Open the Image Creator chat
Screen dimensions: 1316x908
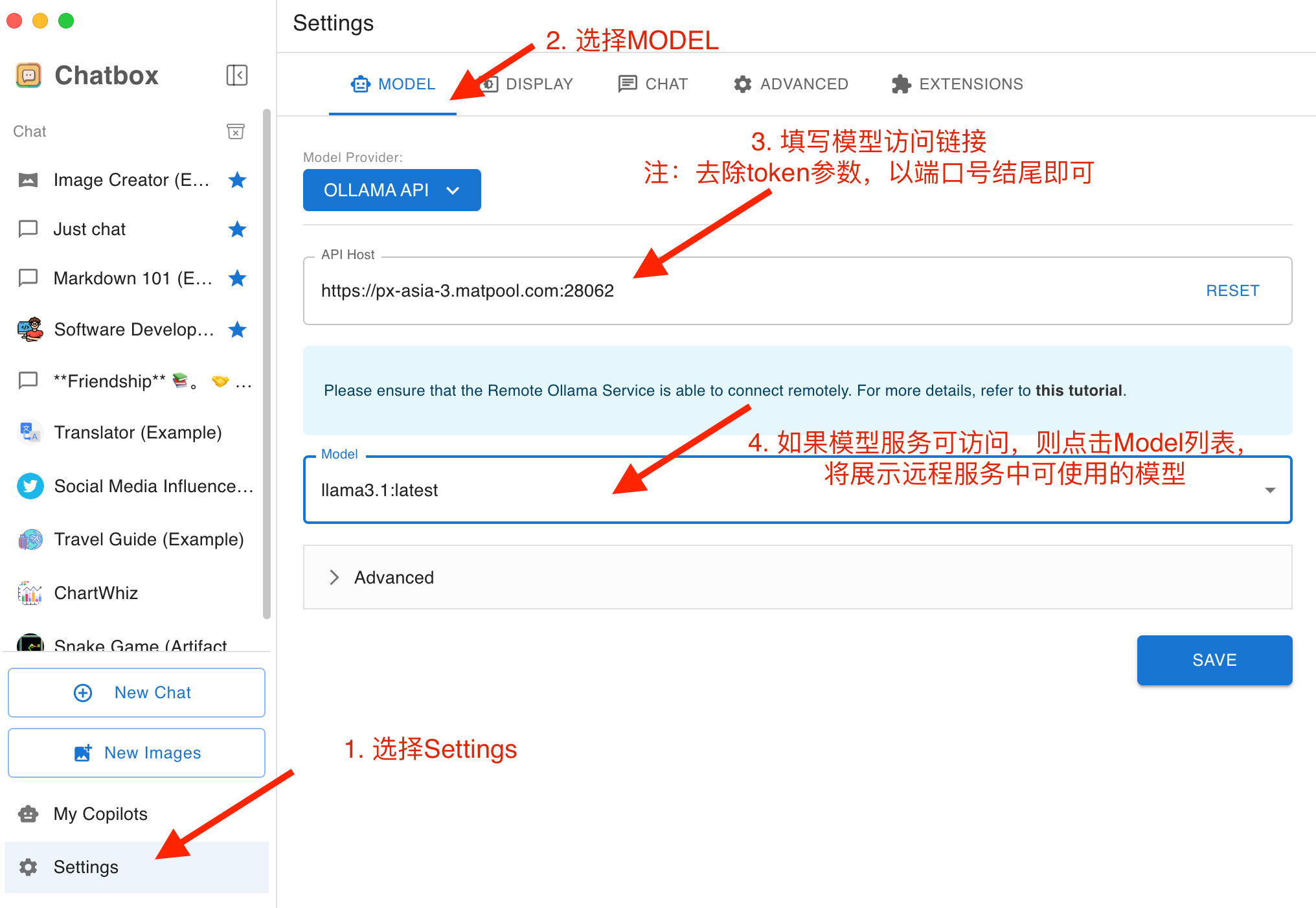(133, 179)
